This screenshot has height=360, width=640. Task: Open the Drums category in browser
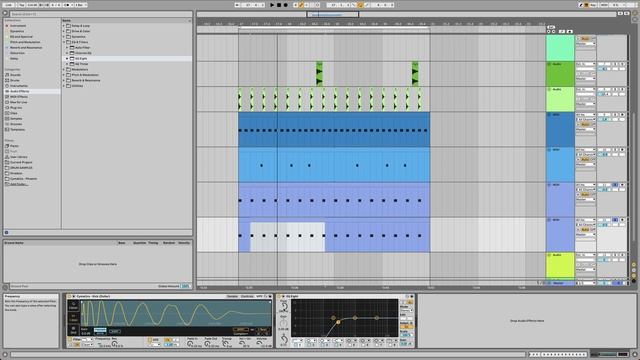[x=15, y=80]
